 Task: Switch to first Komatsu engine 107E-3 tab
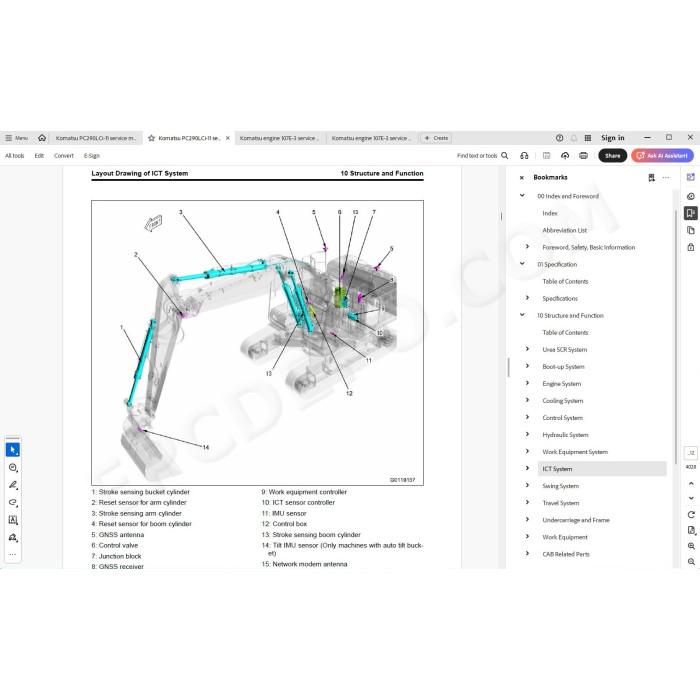(279, 138)
